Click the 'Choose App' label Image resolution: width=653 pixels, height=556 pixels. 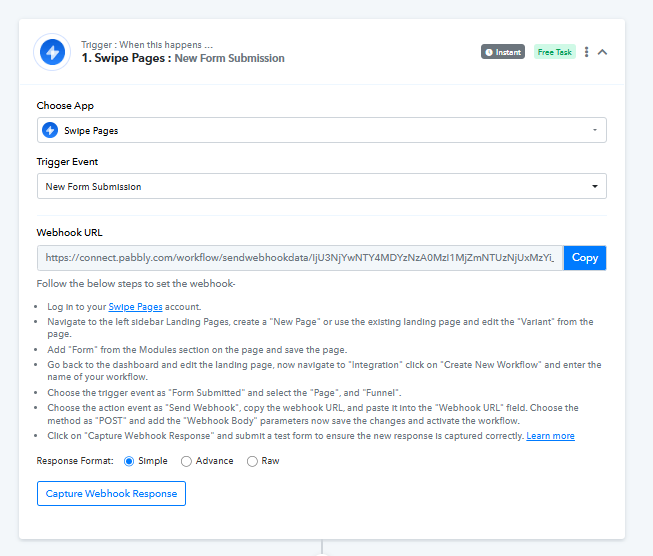tap(65, 106)
